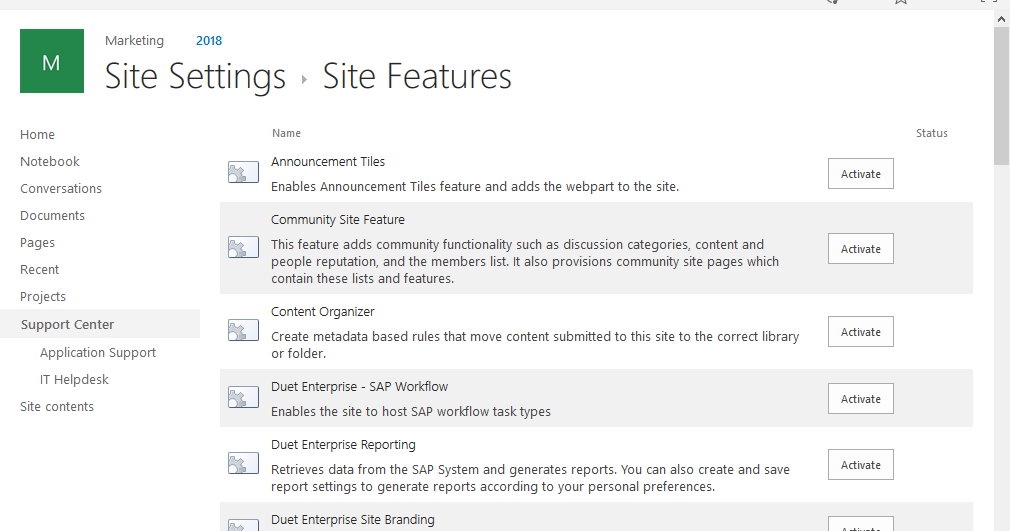Activate Duet Enterprise Reporting feature
Image resolution: width=1010 pixels, height=531 pixels.
point(860,465)
